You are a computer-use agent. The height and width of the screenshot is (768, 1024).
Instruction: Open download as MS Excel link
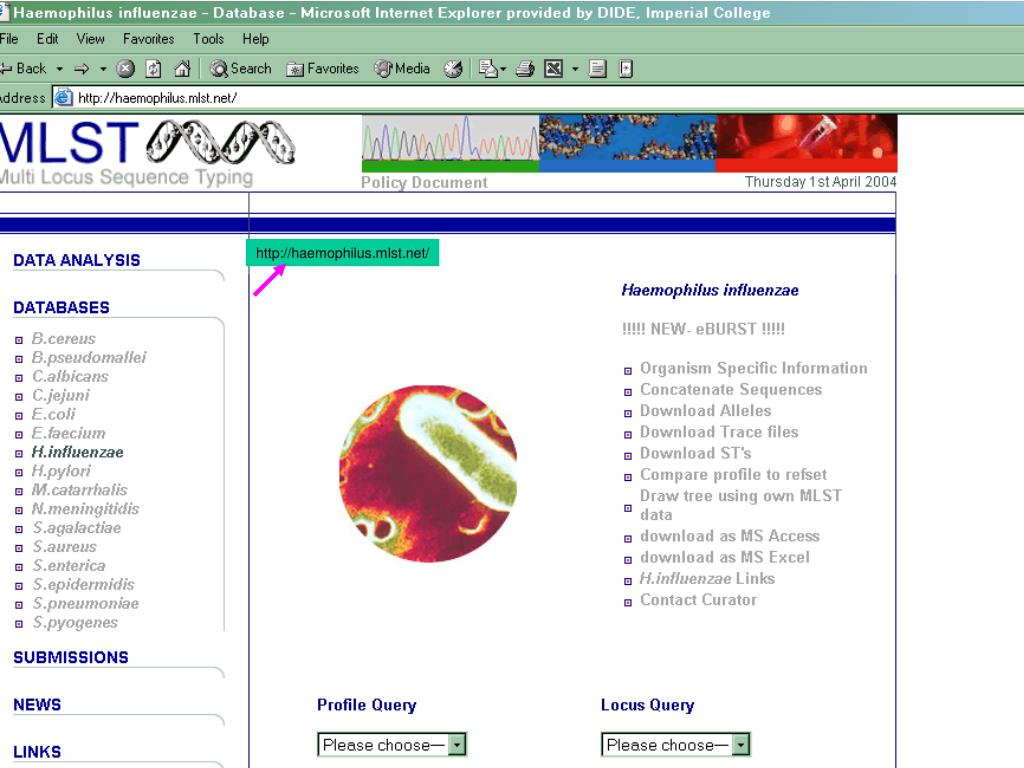725,558
